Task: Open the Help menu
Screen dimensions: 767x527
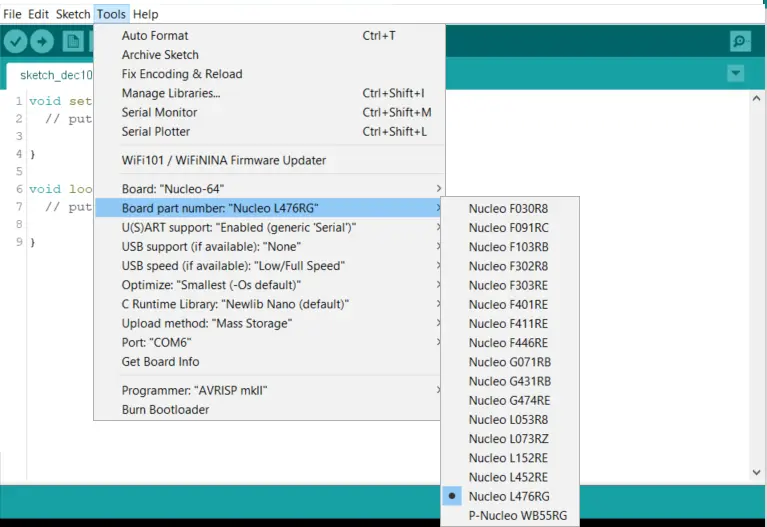Action: [x=145, y=14]
